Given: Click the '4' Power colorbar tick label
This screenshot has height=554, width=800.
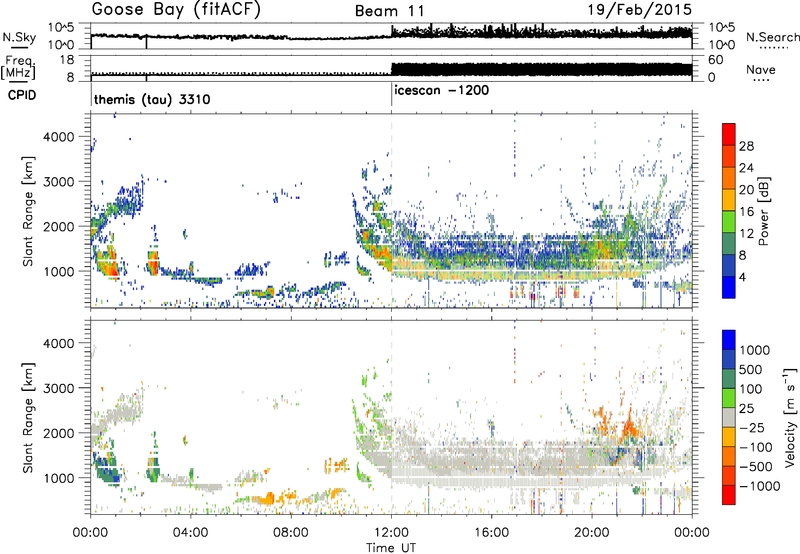Looking at the screenshot, I should point(742,277).
